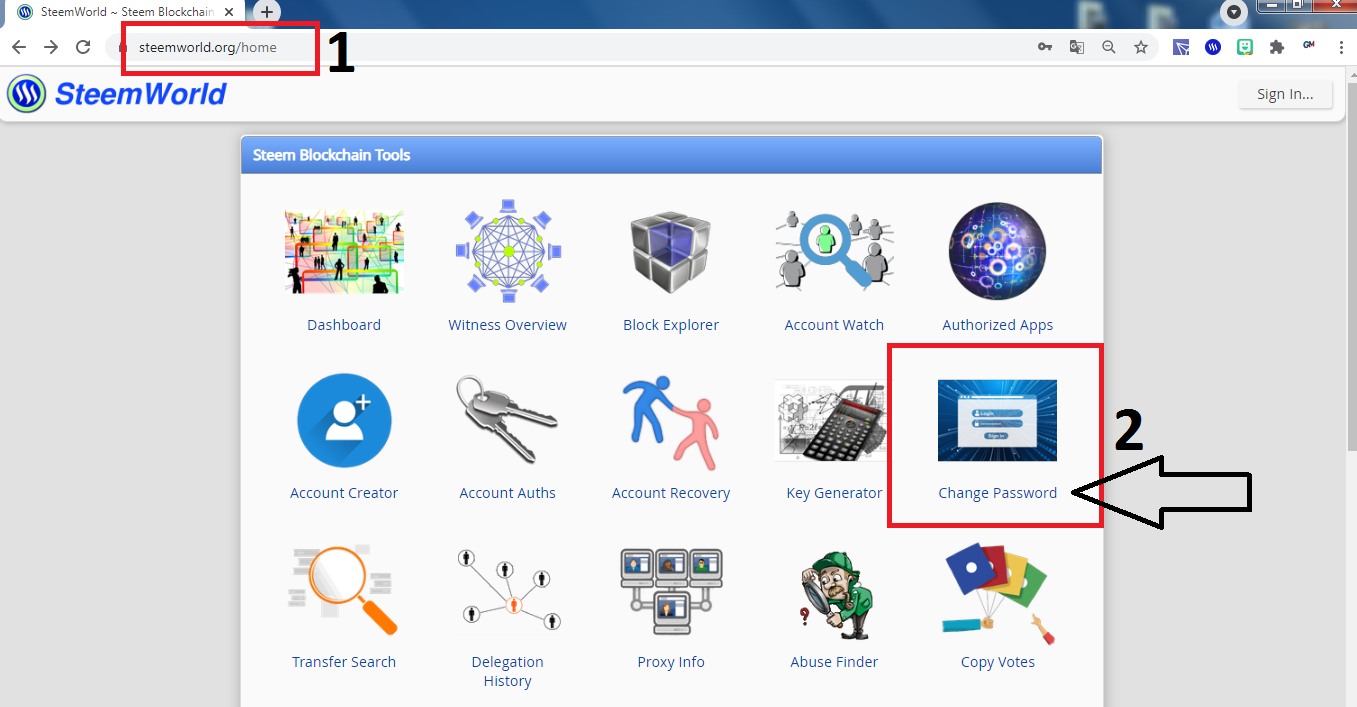Open the Delegation History link
This screenshot has height=707, width=1357.
(508, 671)
